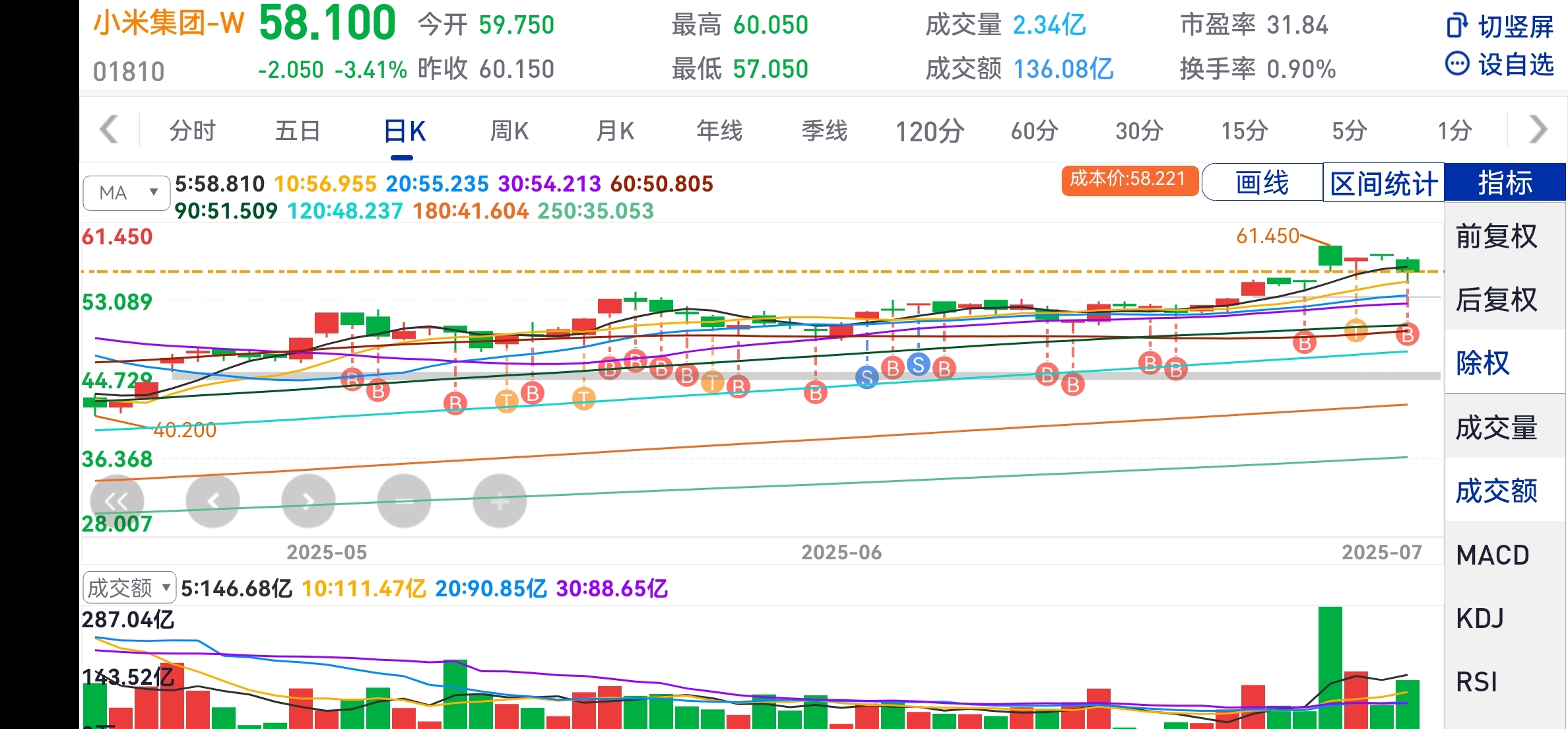Screen dimensions: 1568x729
Task: Click the 61.450 high price label on chart
Action: 1267,236
